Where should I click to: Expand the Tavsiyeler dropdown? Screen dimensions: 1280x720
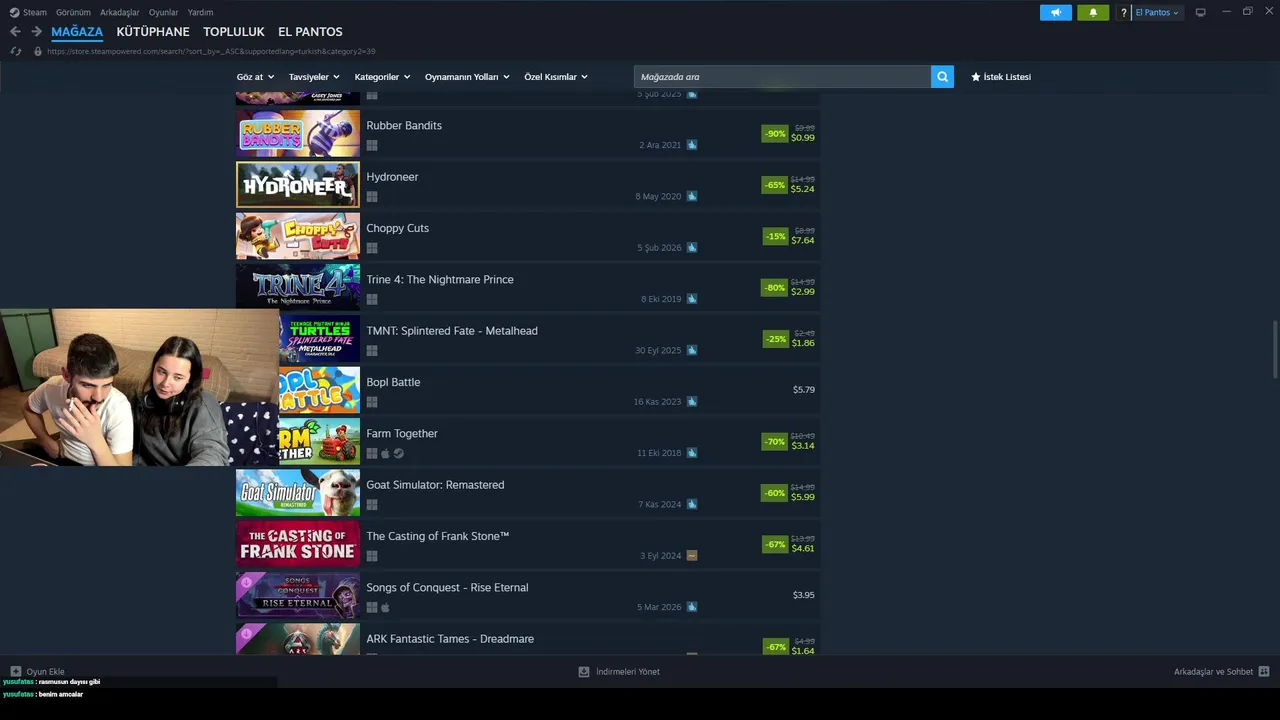(314, 77)
